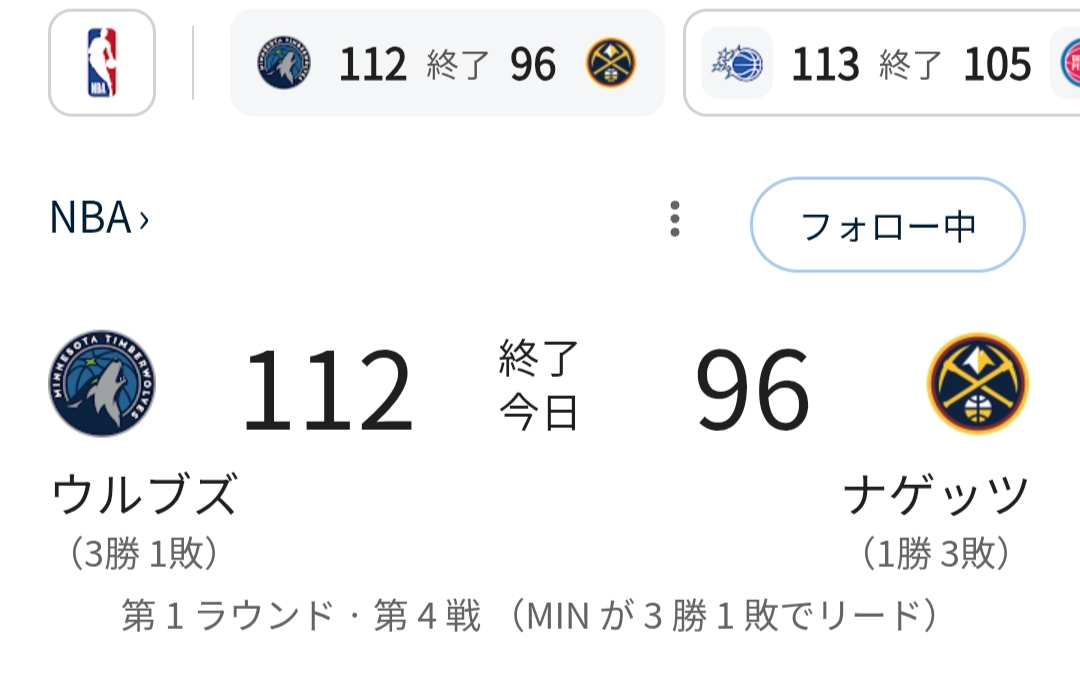Click the NBA league logo button
1080x694 pixels.
point(102,63)
